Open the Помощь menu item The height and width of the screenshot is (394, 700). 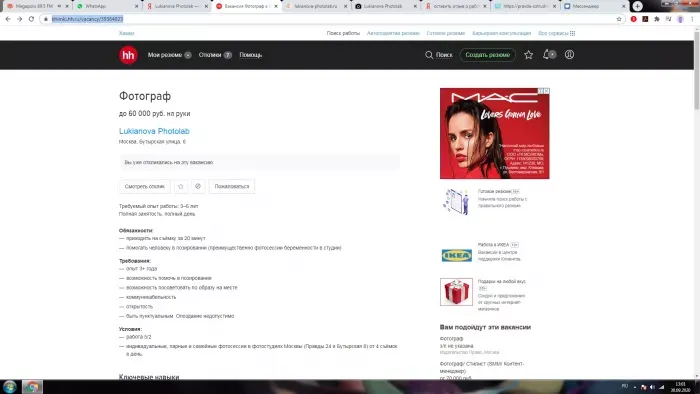coord(250,55)
